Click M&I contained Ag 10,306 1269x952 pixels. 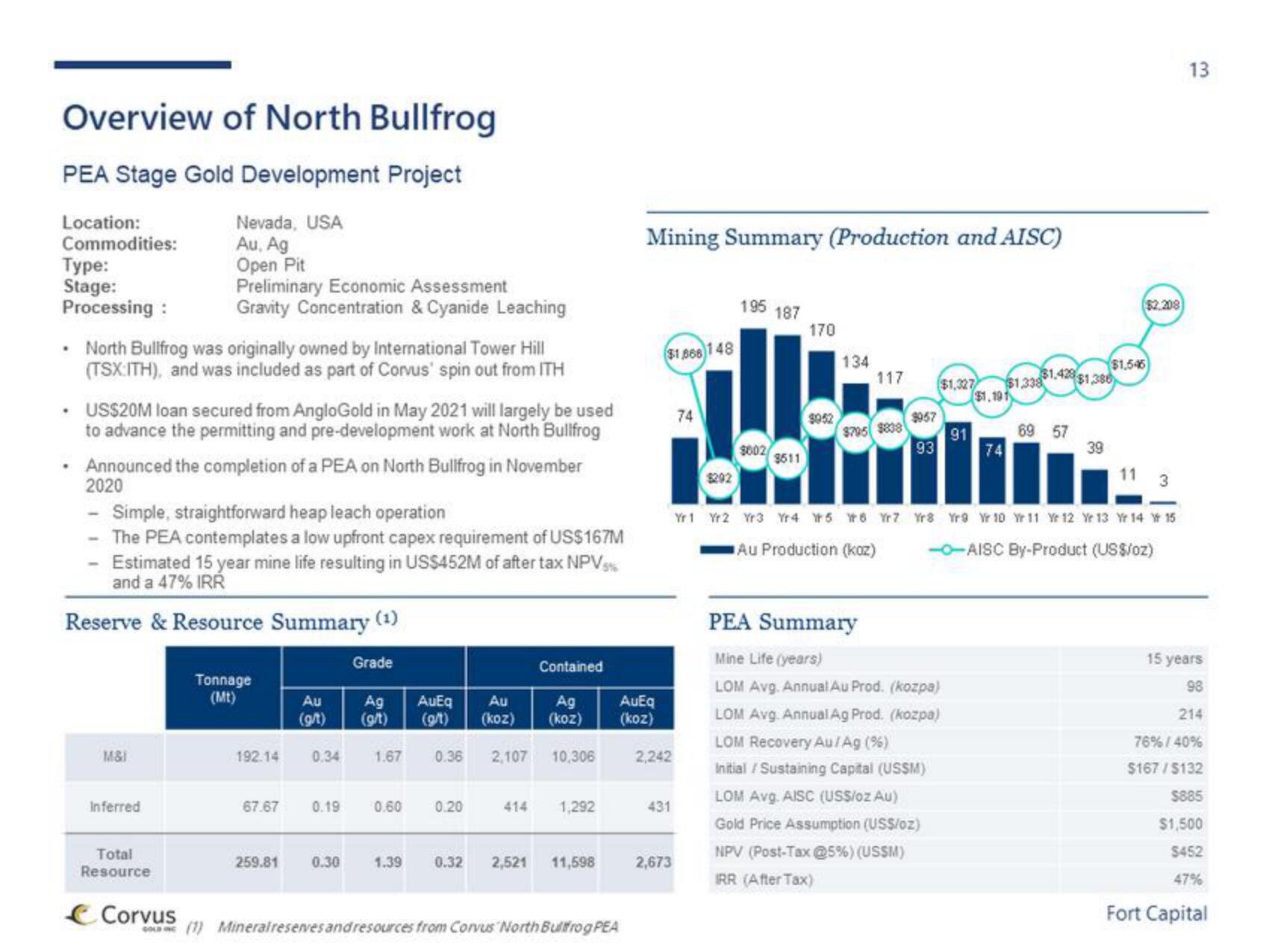click(x=573, y=757)
